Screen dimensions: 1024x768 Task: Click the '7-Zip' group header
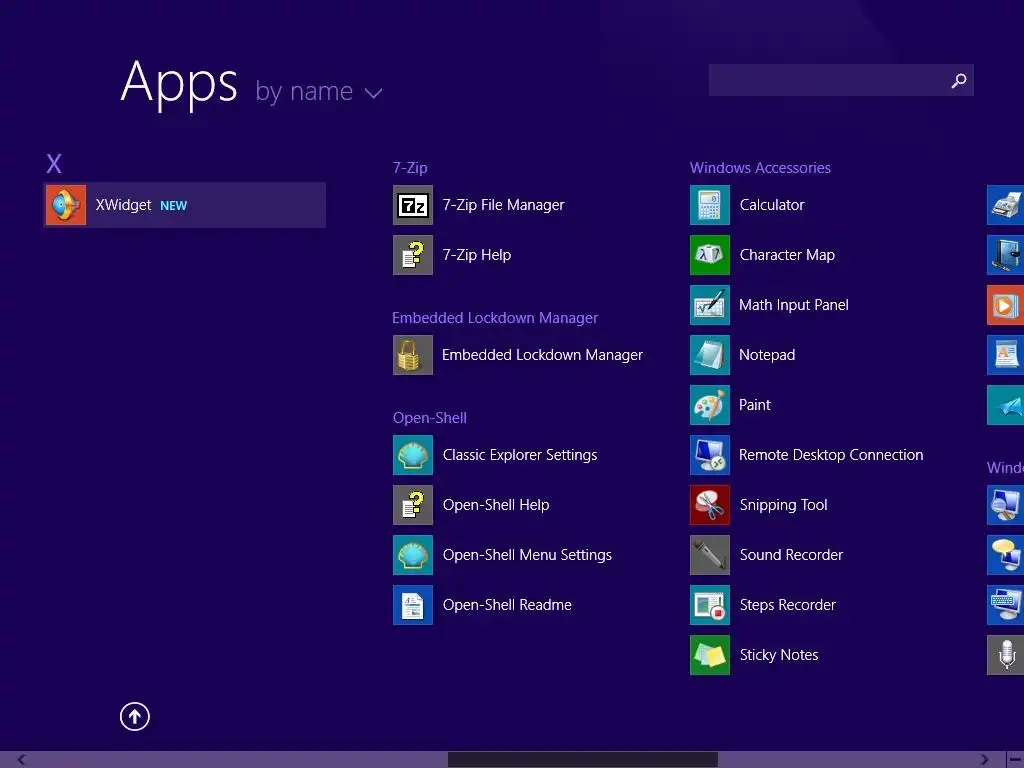coord(410,168)
